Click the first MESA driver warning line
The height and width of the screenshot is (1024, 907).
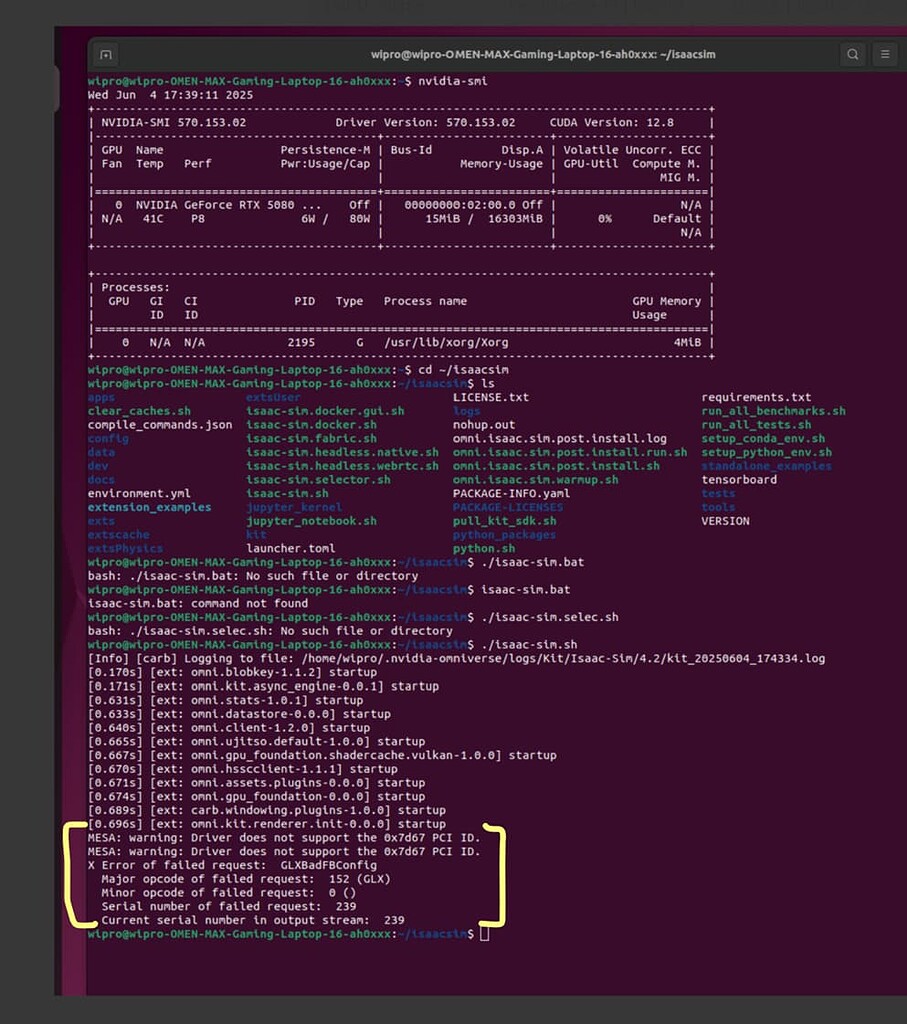pos(282,837)
